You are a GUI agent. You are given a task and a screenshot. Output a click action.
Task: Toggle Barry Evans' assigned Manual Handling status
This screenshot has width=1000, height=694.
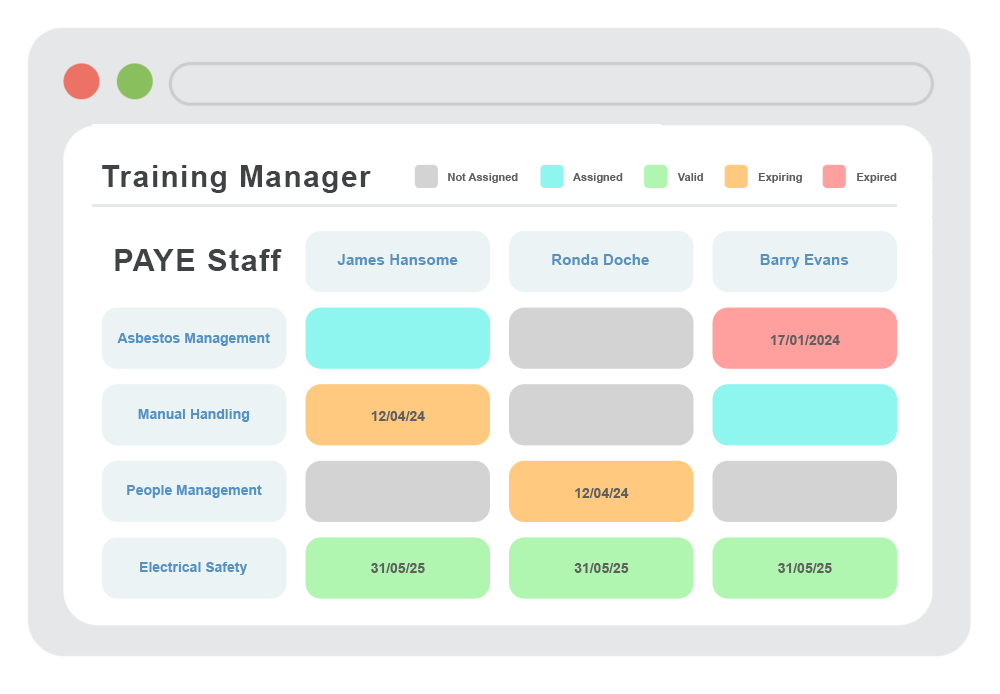pyautogui.click(x=804, y=414)
